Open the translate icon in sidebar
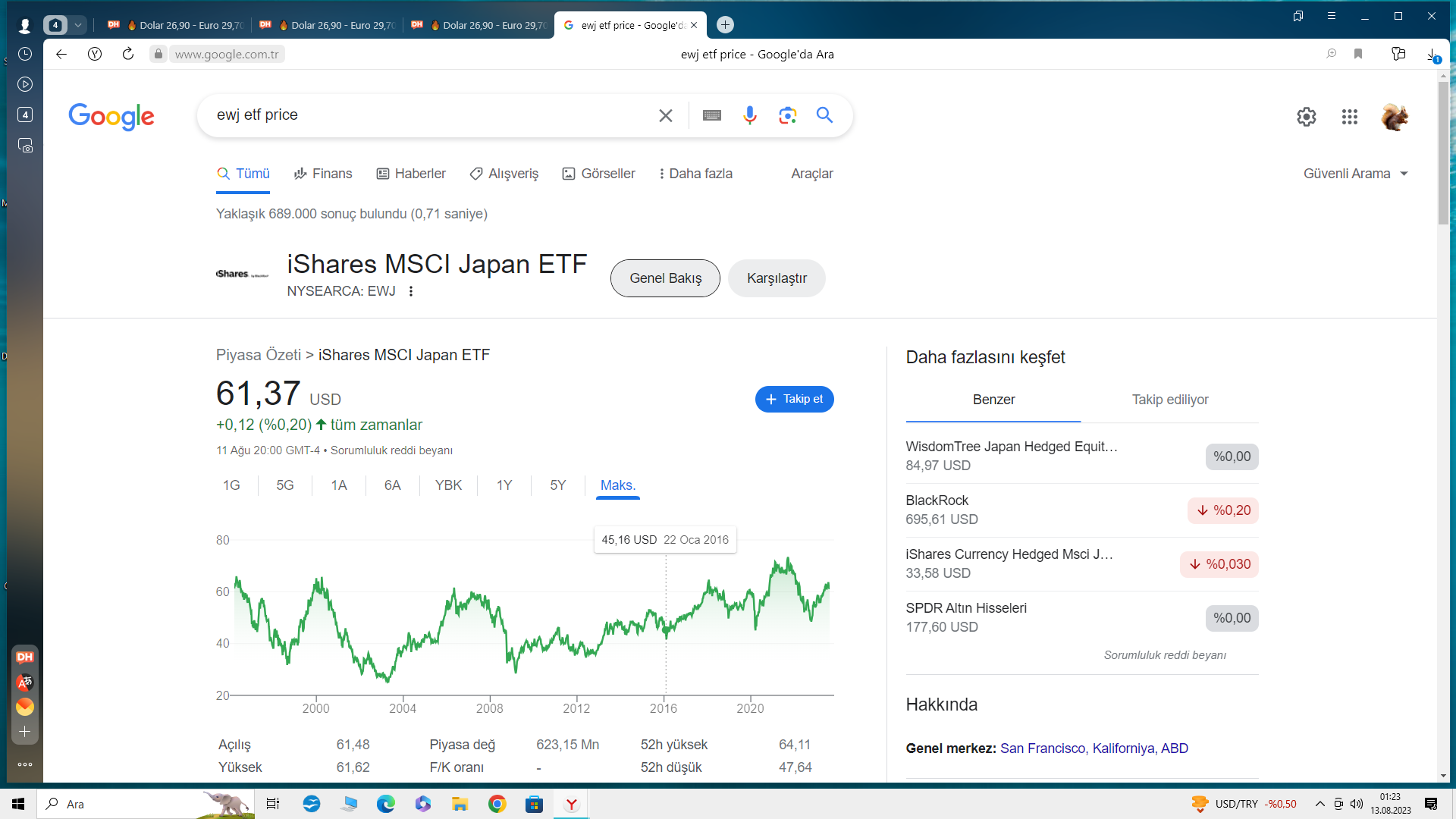 (x=25, y=682)
